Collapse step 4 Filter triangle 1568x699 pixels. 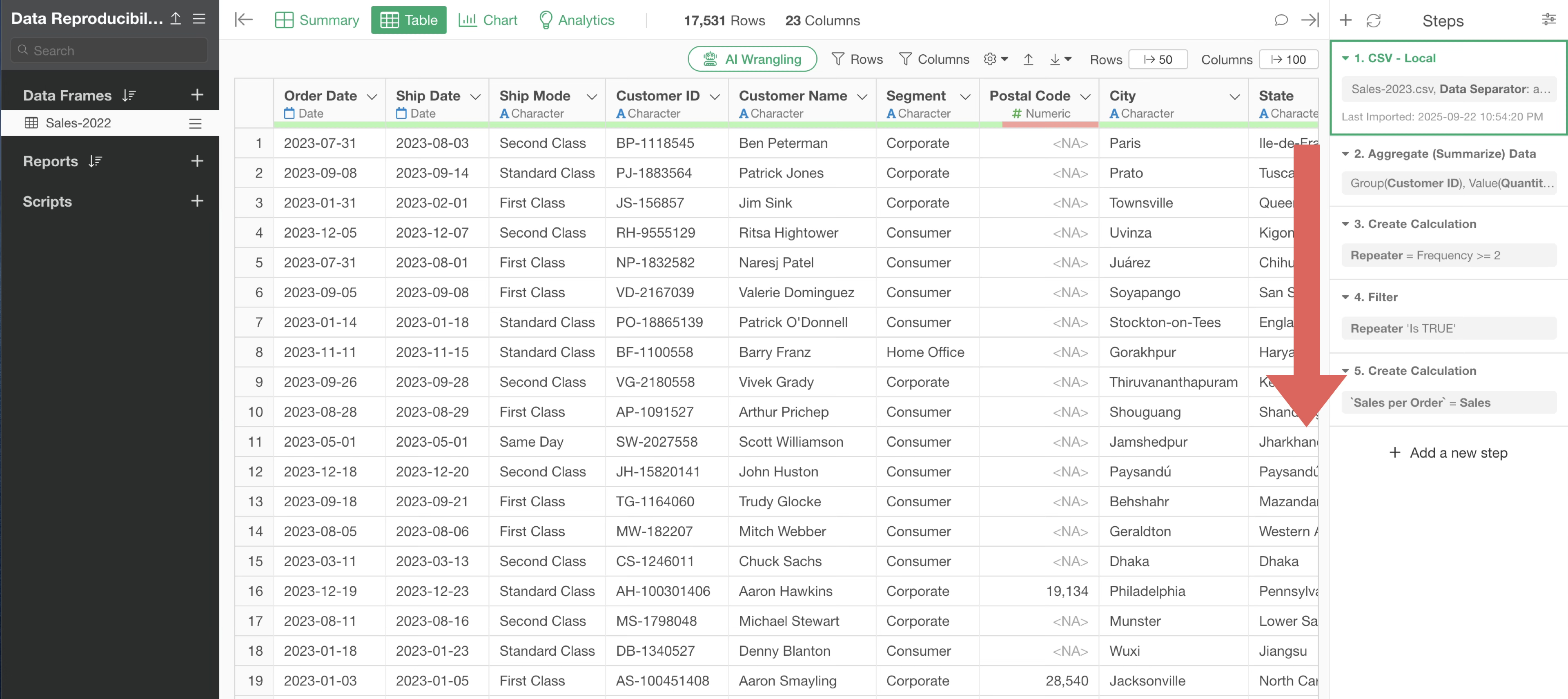(1345, 298)
